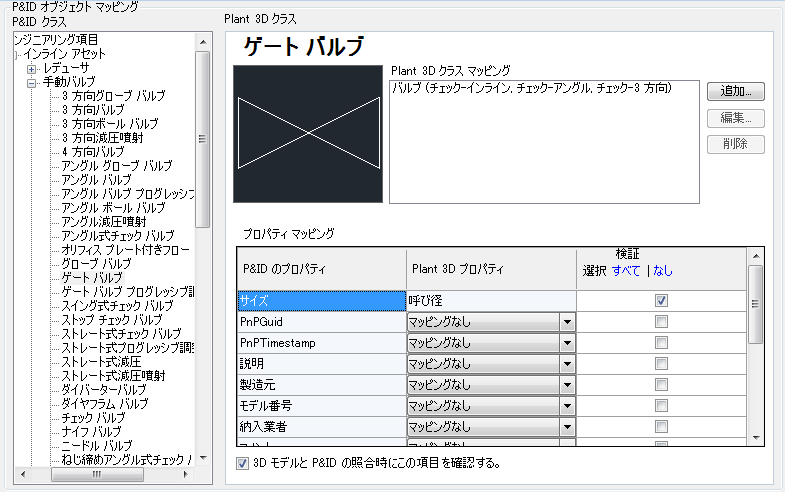The image size is (785, 492).
Task: Select ストップ チェック バルブ tree item
Action: pyautogui.click(x=112, y=320)
